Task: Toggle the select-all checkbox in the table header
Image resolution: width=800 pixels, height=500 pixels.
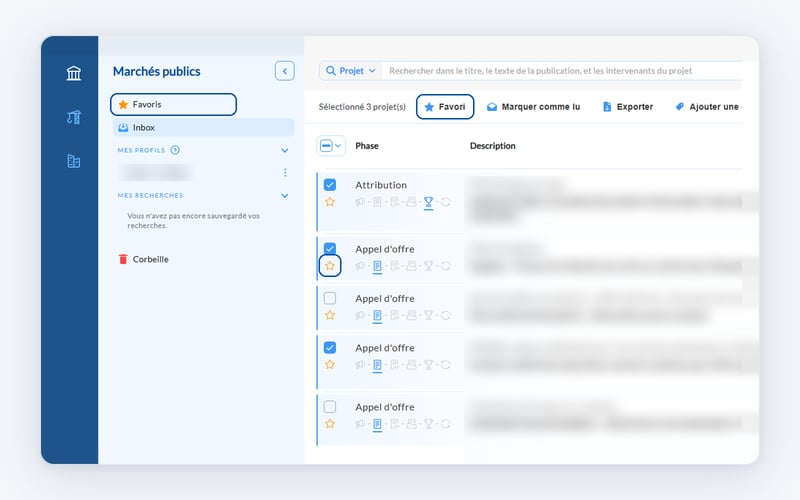Action: click(x=326, y=146)
